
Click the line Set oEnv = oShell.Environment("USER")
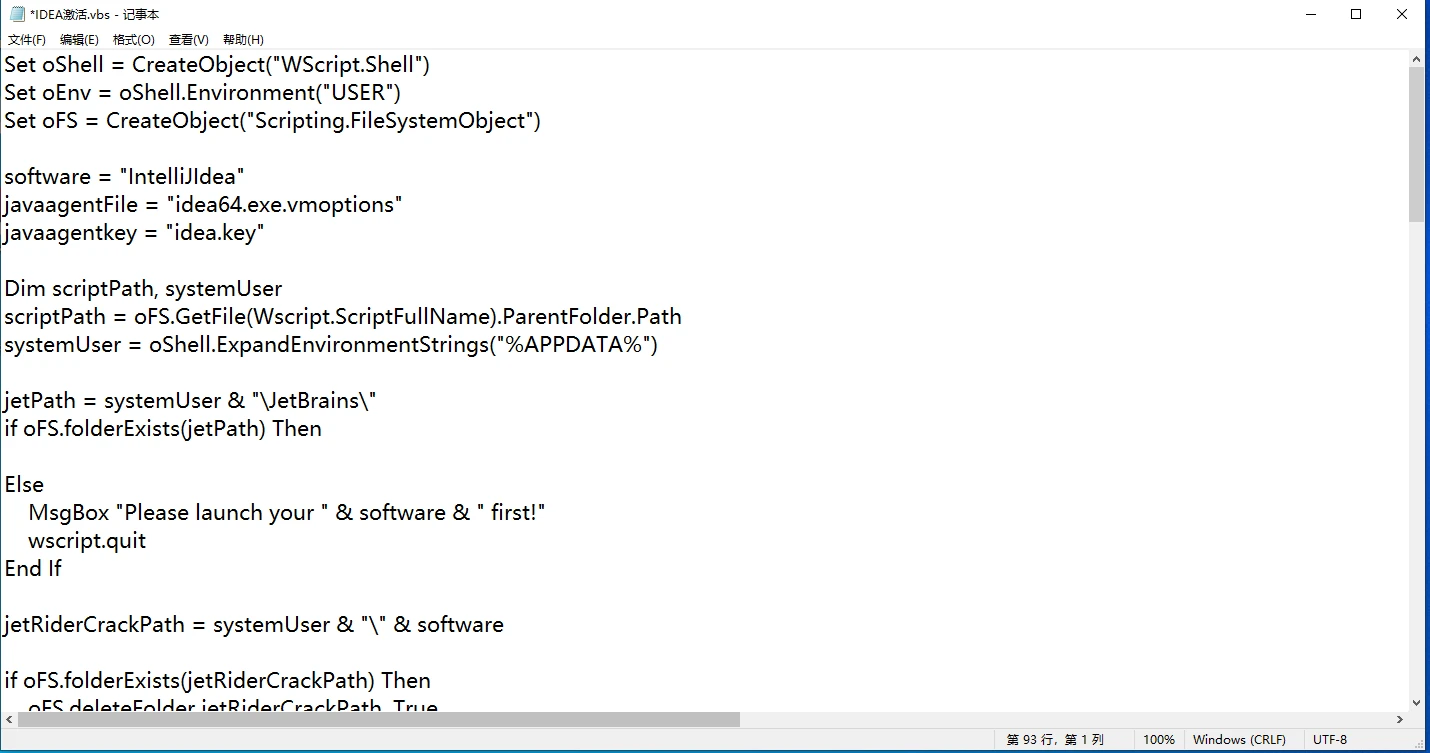(202, 93)
